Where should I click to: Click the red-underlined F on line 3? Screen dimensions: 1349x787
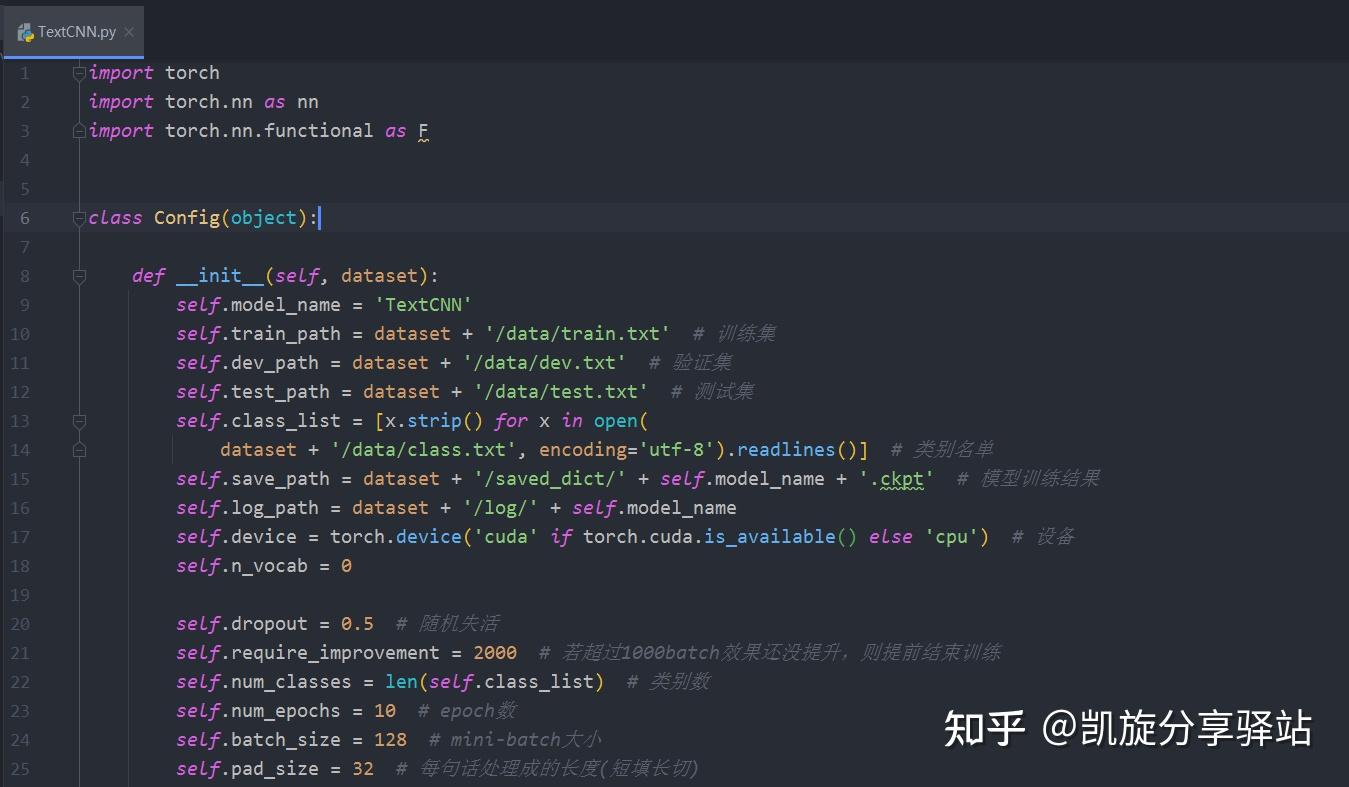point(422,130)
